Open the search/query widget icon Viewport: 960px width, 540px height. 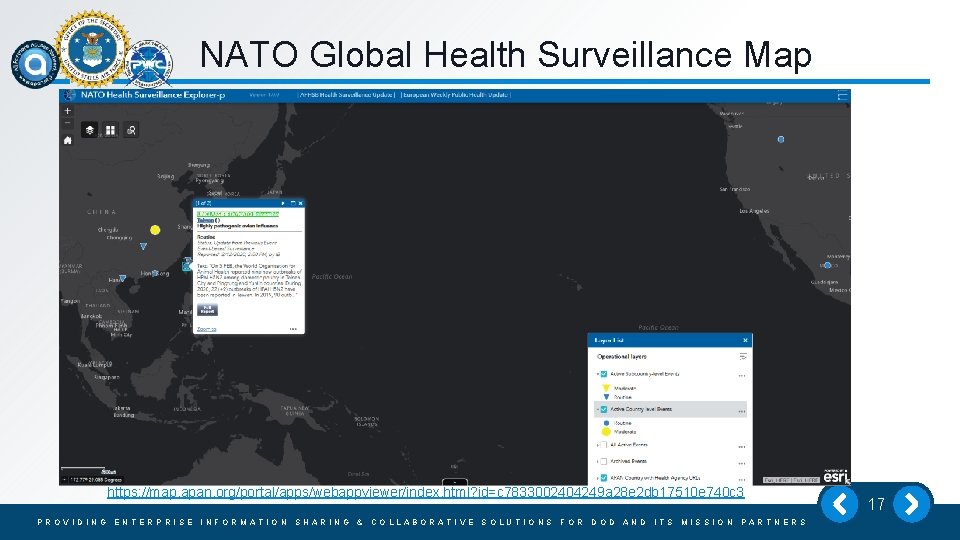point(131,130)
